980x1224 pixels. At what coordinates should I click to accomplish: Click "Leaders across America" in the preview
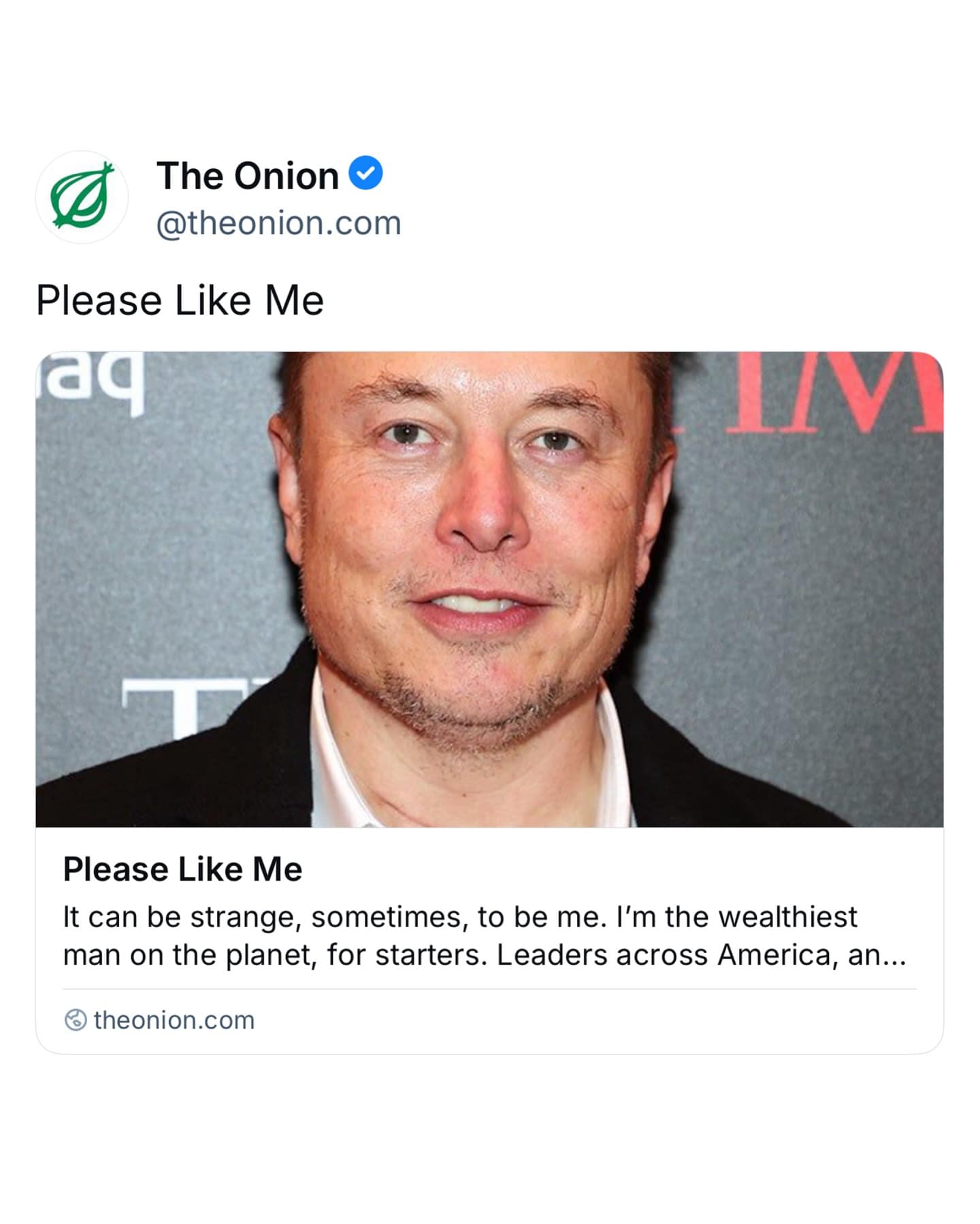pos(602,955)
